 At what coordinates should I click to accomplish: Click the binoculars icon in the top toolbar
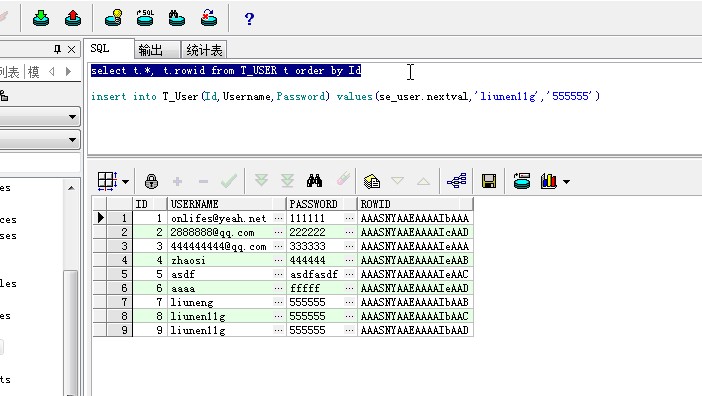[x=177, y=18]
